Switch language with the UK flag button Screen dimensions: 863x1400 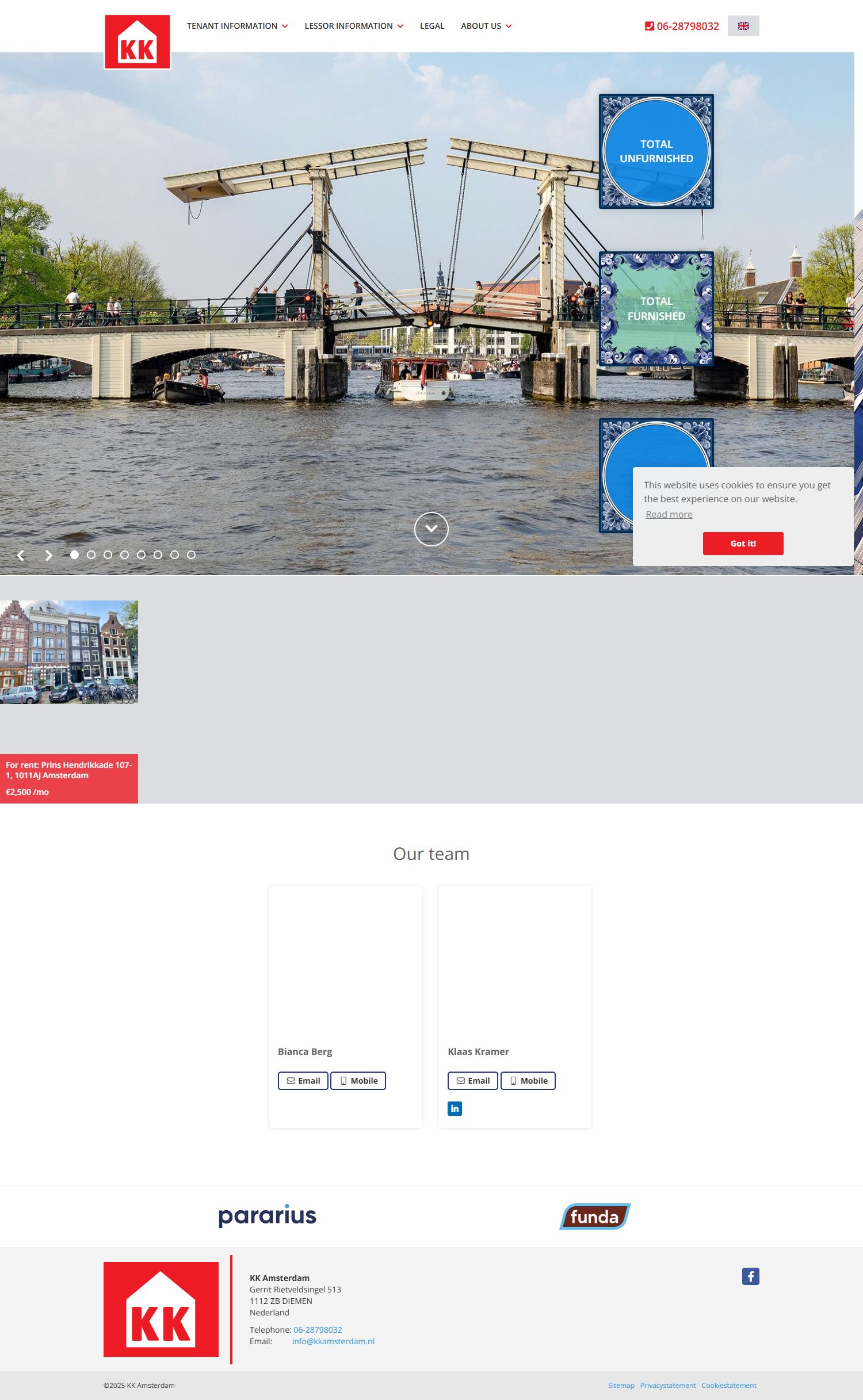coord(743,26)
